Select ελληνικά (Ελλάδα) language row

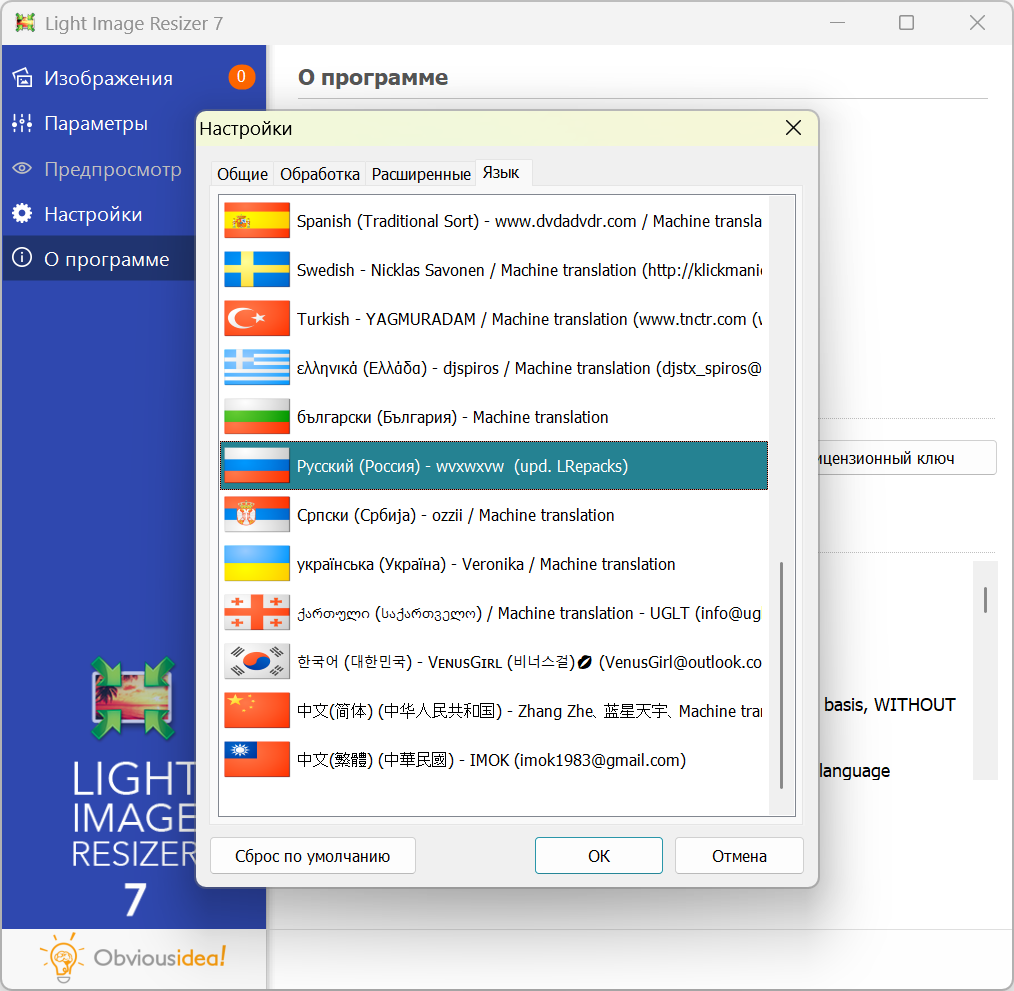pos(493,367)
